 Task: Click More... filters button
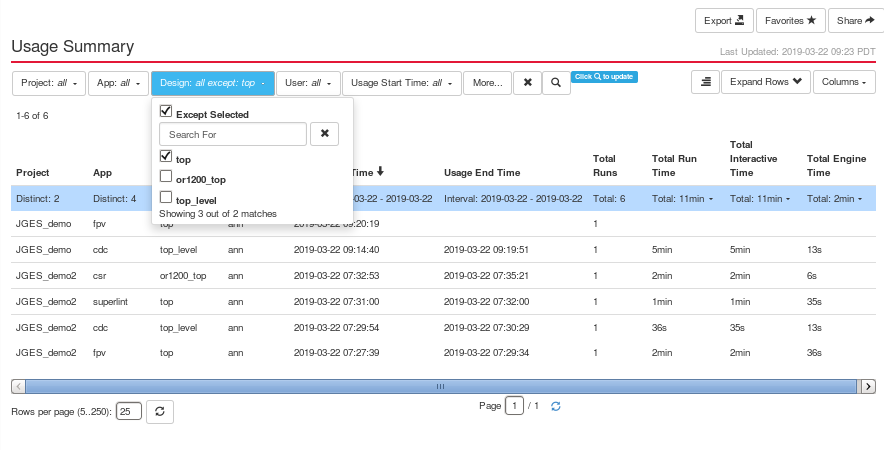click(x=488, y=83)
